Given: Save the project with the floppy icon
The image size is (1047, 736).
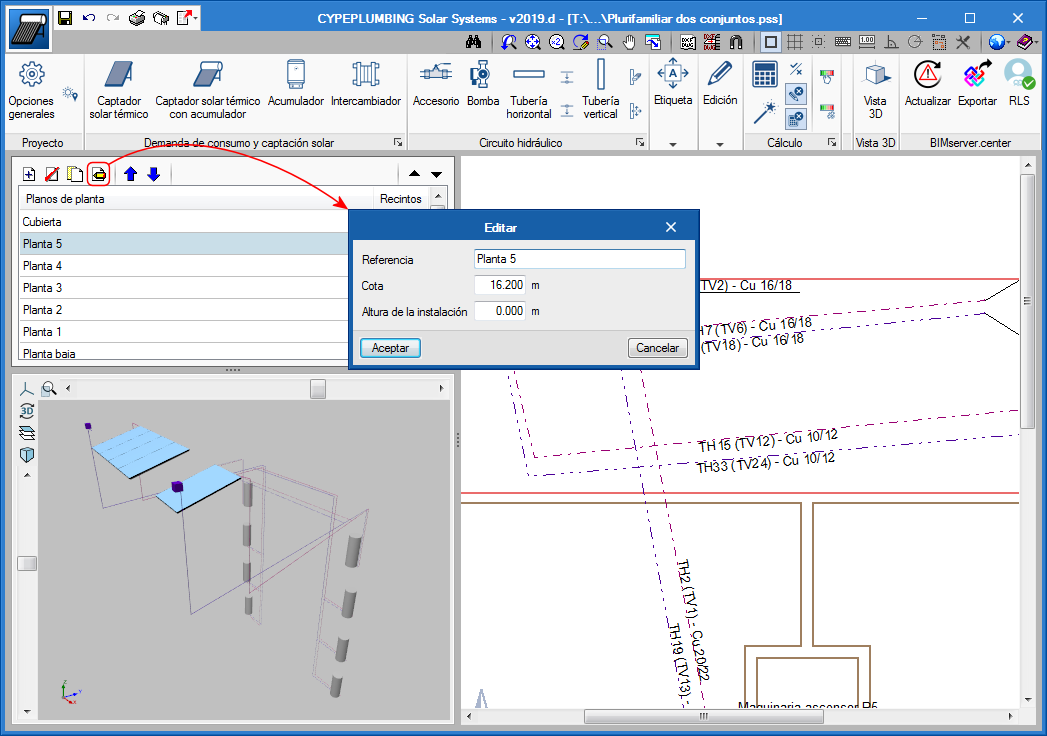Looking at the screenshot, I should (65, 18).
